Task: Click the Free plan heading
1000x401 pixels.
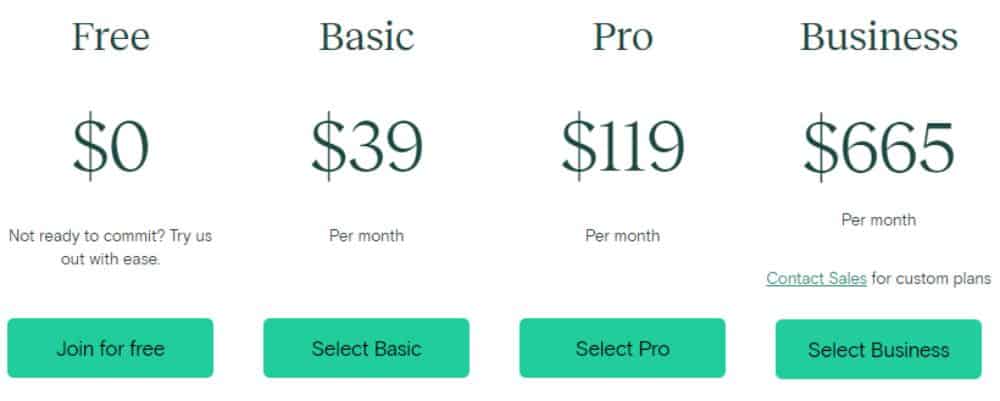Action: [x=110, y=37]
